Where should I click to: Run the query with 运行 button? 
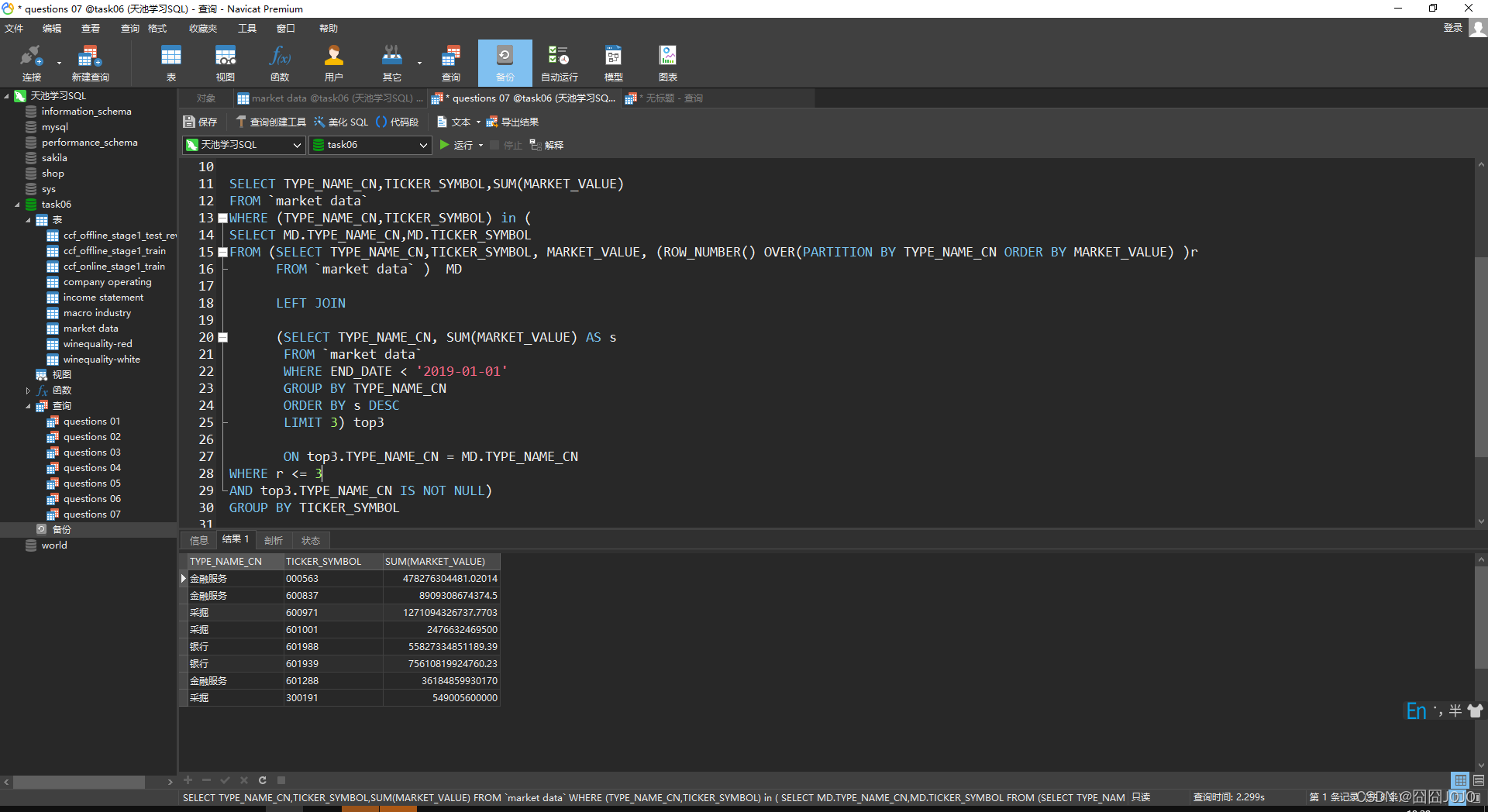click(456, 145)
